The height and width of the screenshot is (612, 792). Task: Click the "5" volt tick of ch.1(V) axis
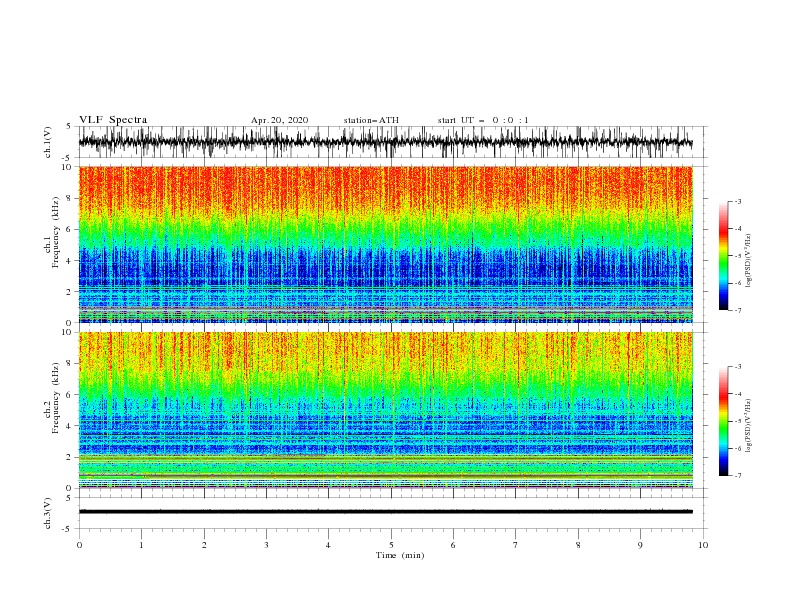tap(69, 126)
